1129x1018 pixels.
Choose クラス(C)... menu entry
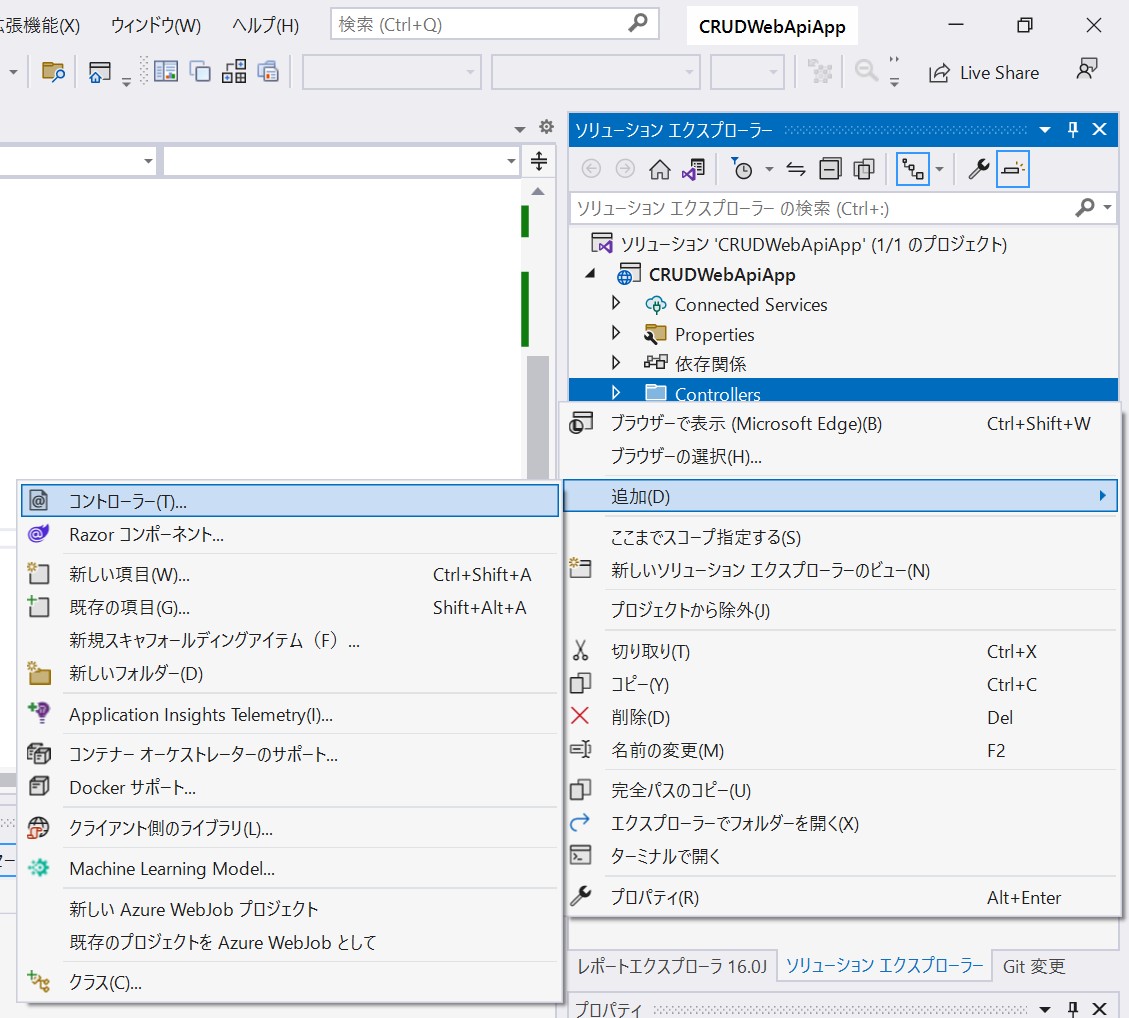pos(289,982)
